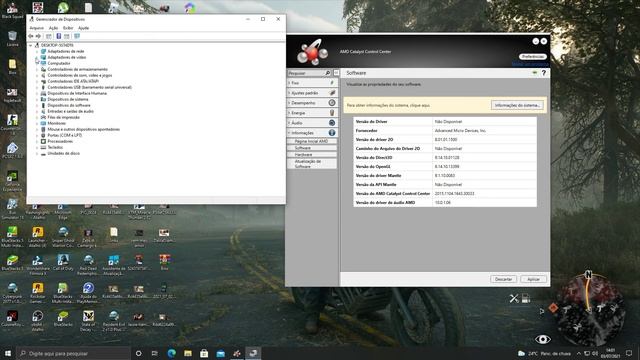
Task: Click AMD Catalyst taskbar icon
Action: [x=237, y=353]
